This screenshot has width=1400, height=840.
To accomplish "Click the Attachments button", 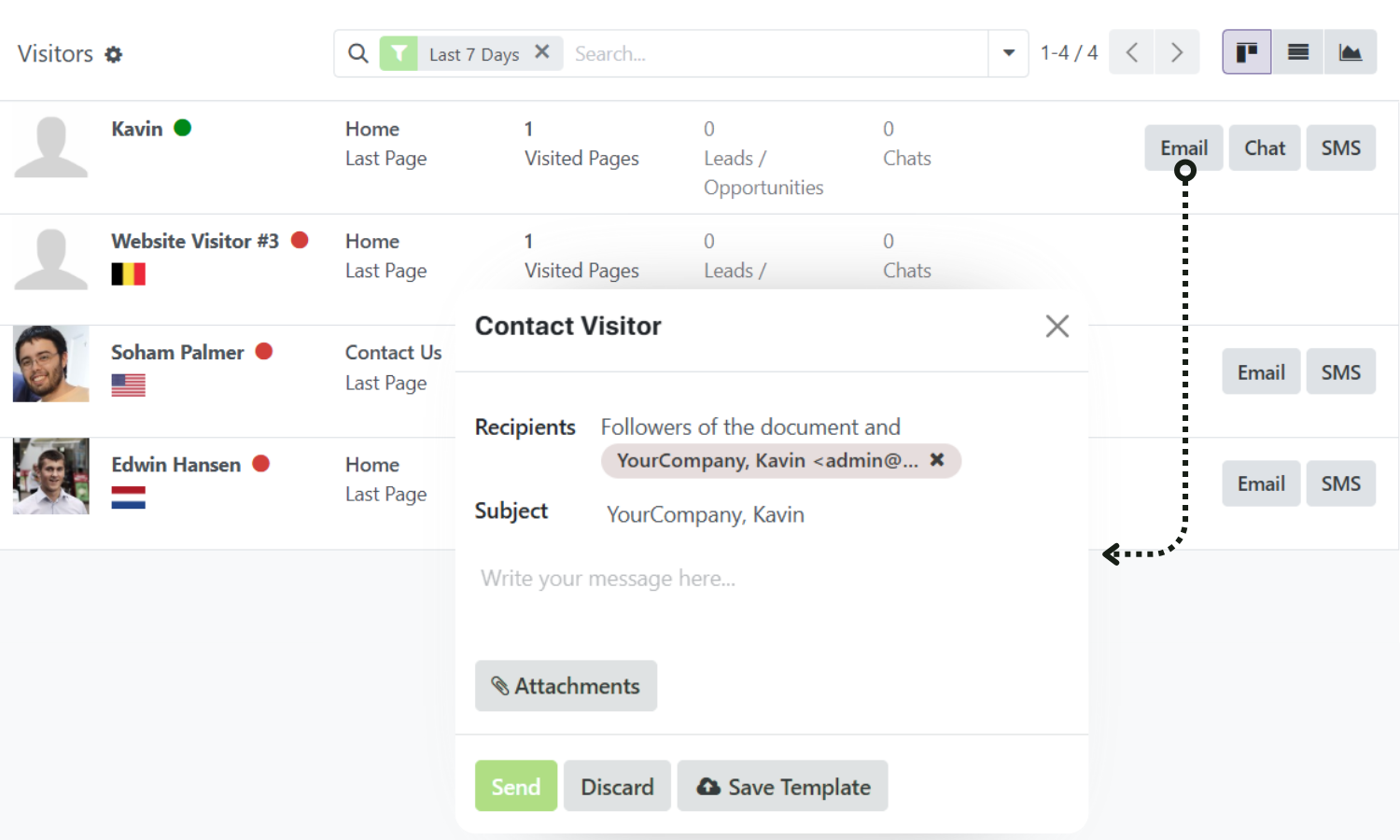I will [566, 686].
